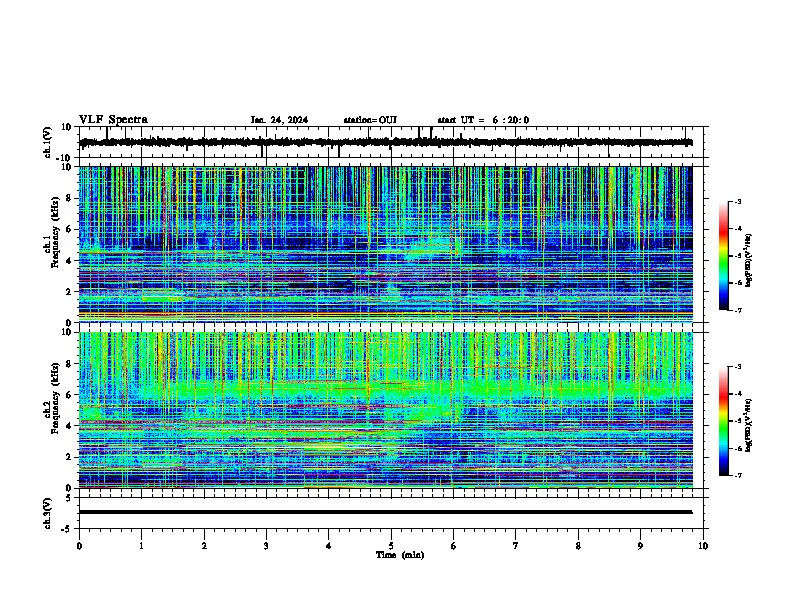Click tick label "6" on the Time axis
This screenshot has width=792, height=612.
[x=454, y=546]
